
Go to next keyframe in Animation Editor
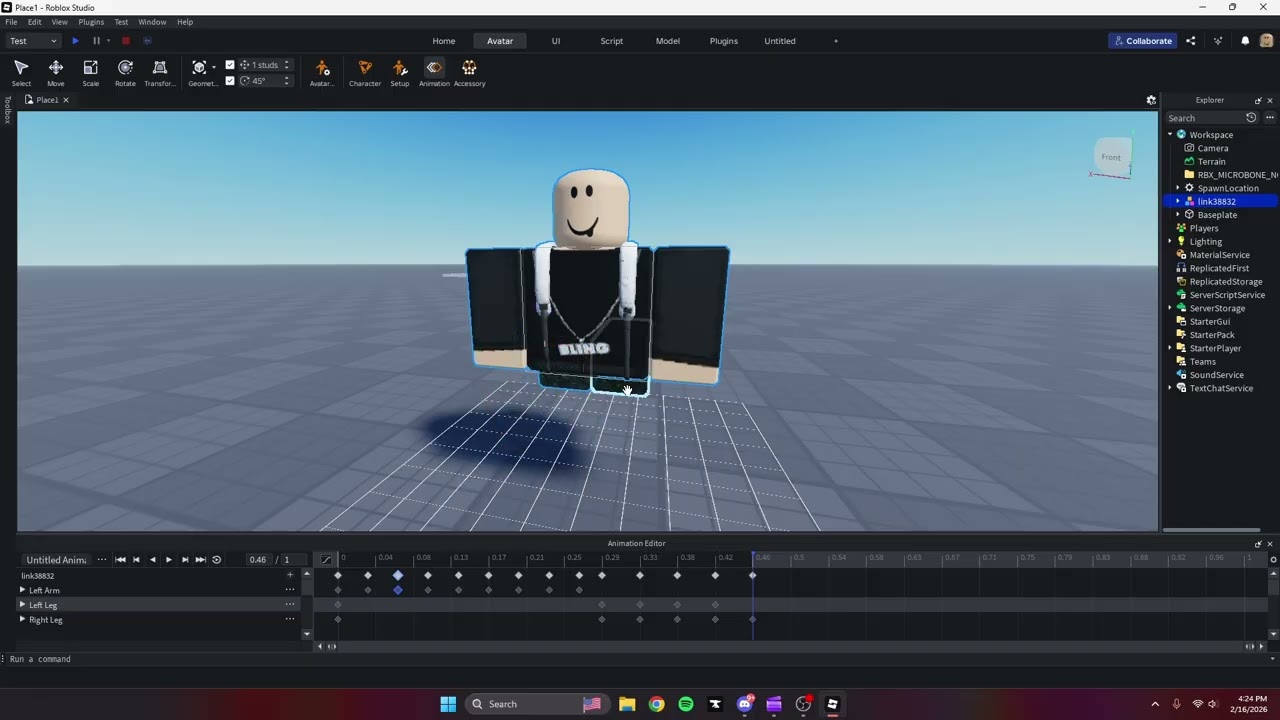[x=184, y=560]
